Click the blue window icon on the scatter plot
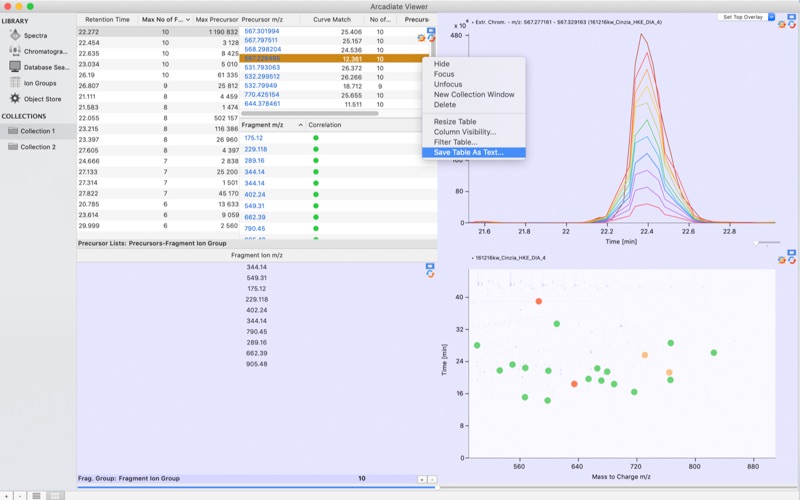The image size is (800, 500). (x=791, y=253)
